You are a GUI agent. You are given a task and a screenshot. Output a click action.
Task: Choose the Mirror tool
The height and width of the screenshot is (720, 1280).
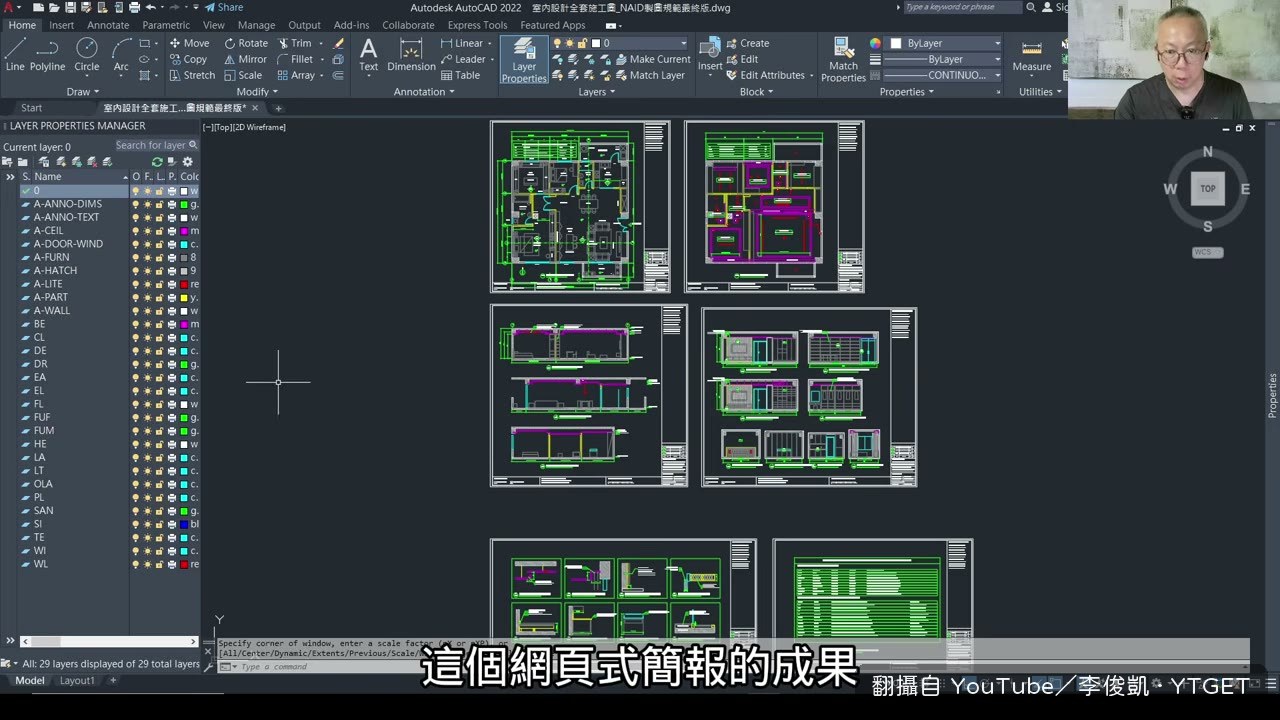[245, 59]
